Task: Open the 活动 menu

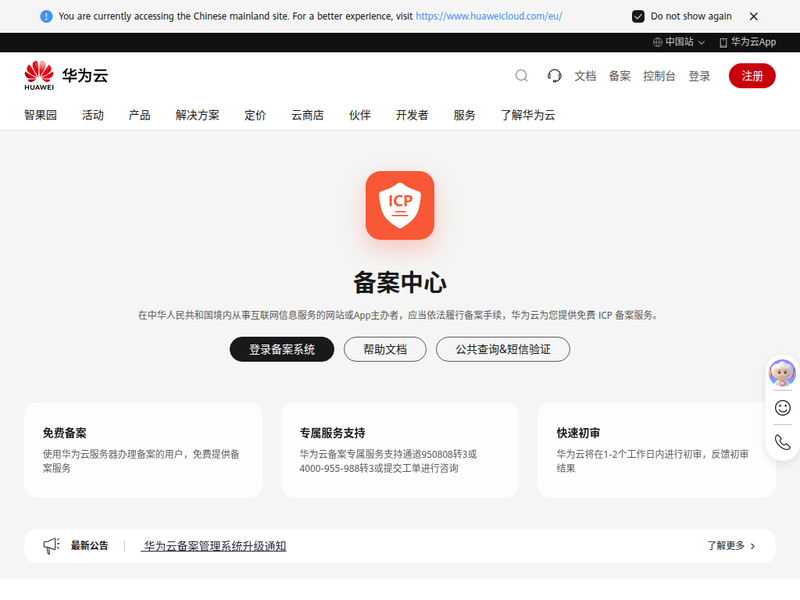Action: pos(93,115)
